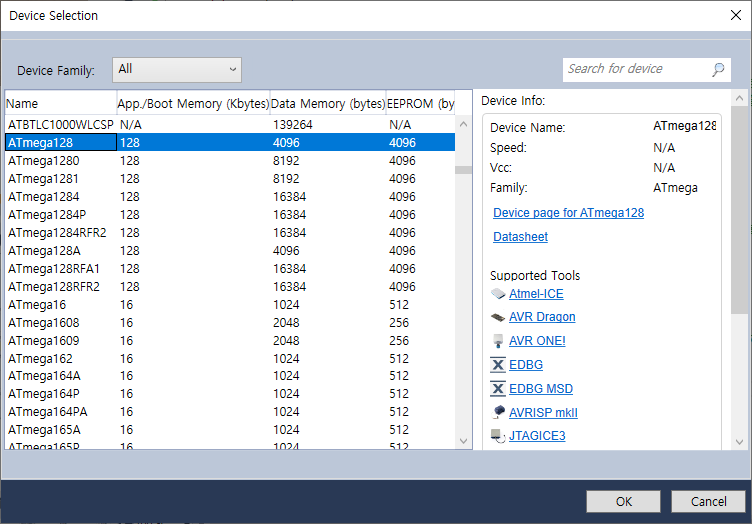Open the EDBG link
This screenshot has height=524, width=752.
526,365
